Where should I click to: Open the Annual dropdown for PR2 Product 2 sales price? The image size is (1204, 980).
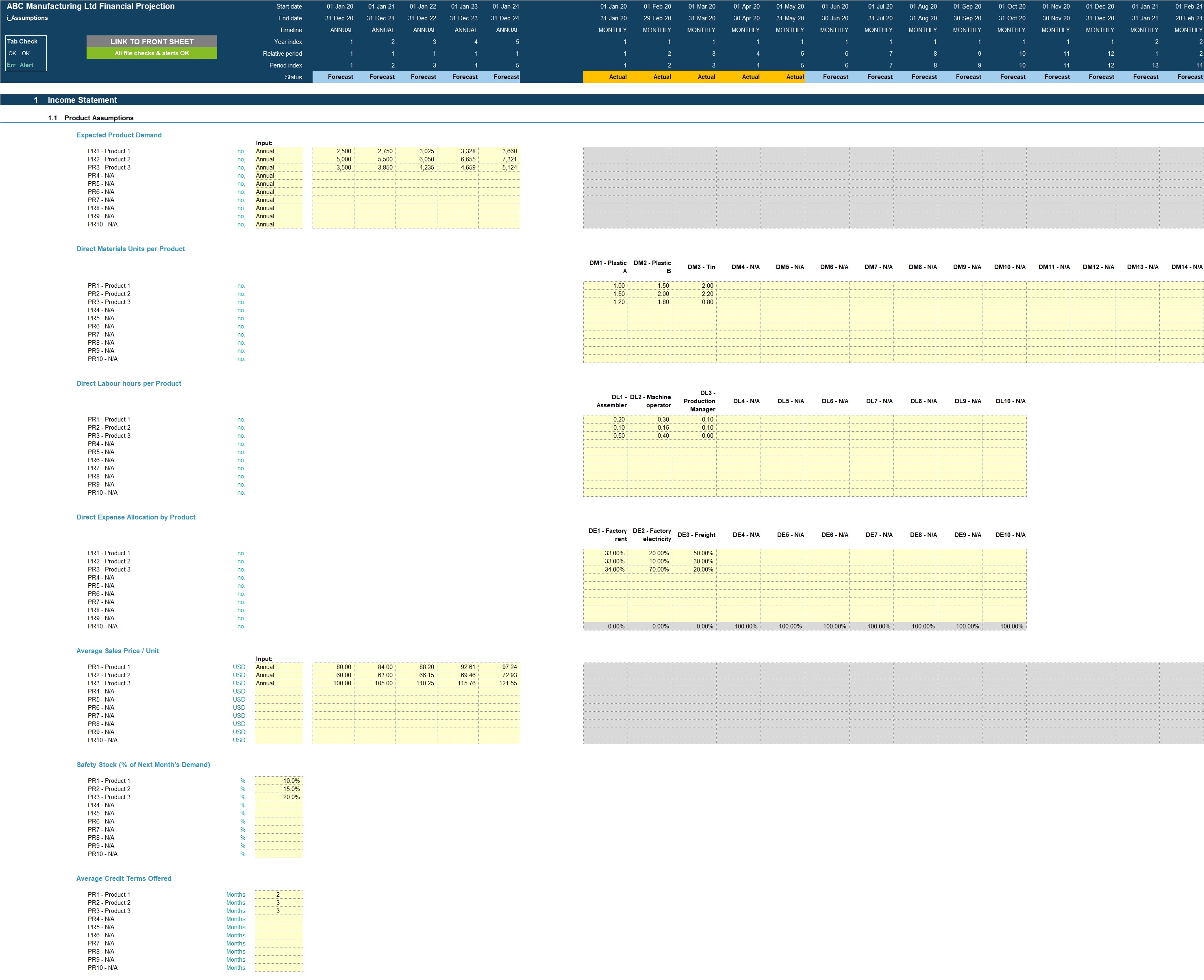point(279,675)
